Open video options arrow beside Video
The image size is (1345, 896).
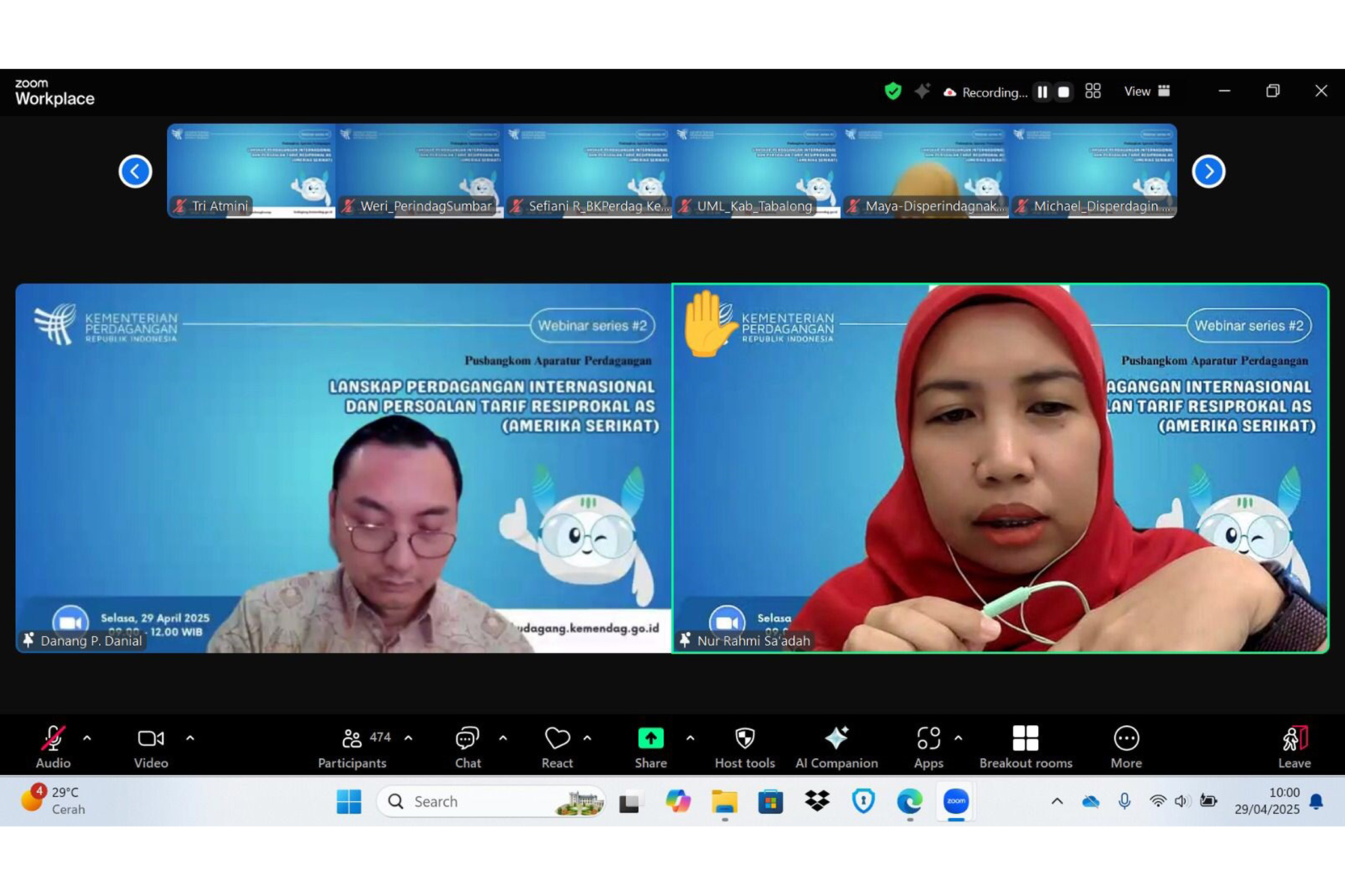190,738
